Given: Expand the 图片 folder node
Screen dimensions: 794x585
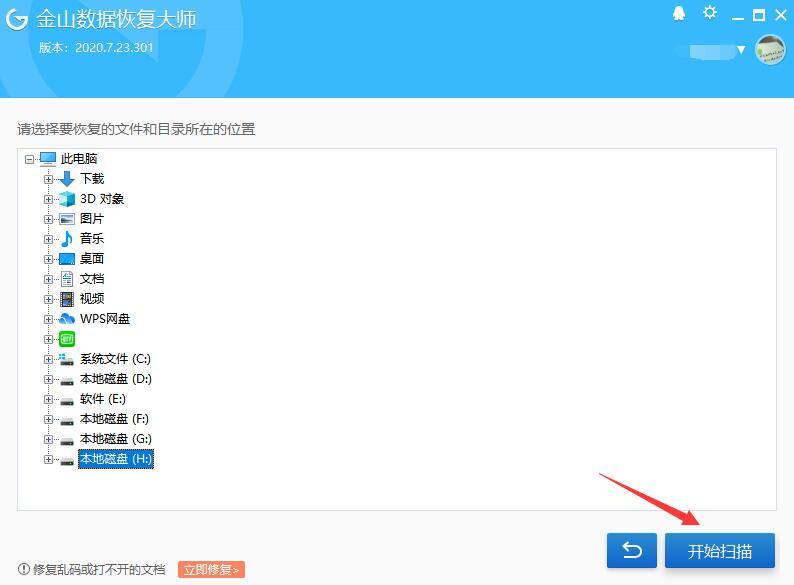Looking at the screenshot, I should tap(48, 219).
